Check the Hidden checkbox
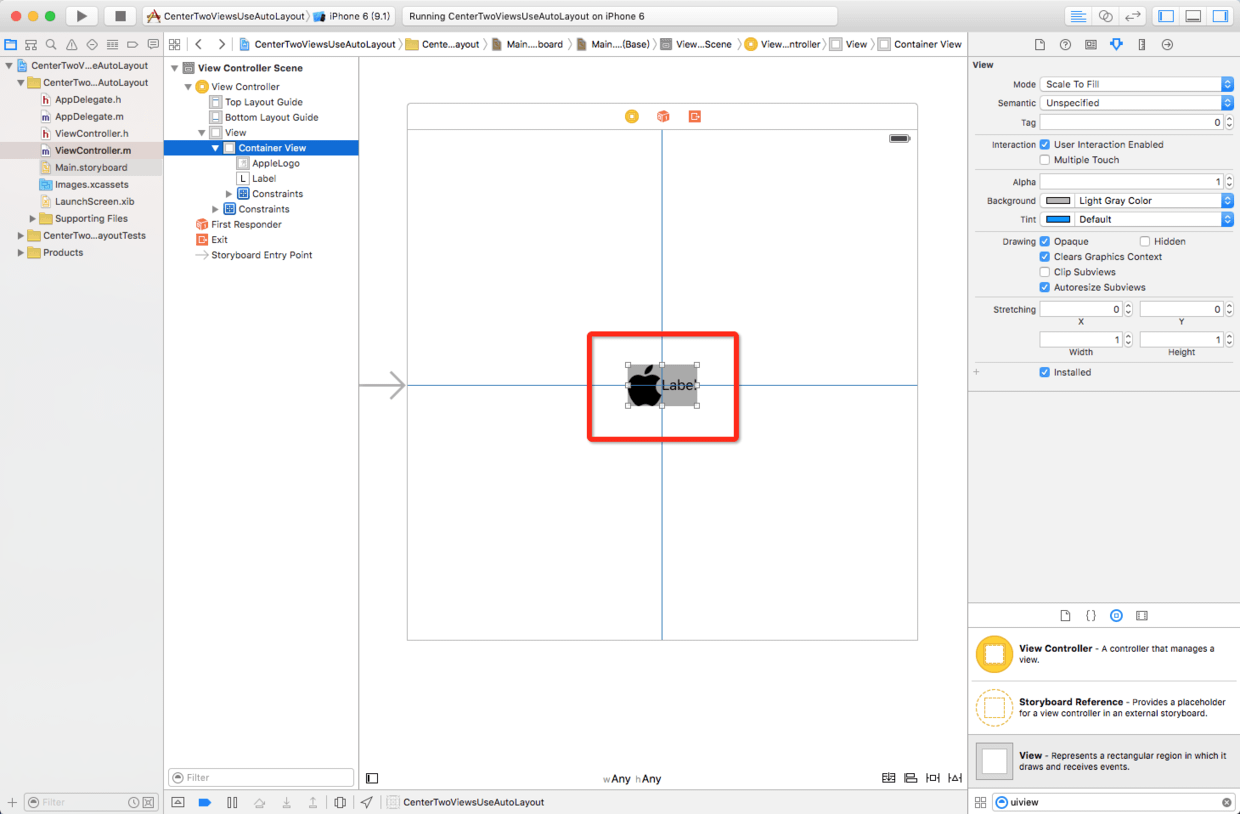This screenshot has width=1240, height=814. tap(1145, 242)
